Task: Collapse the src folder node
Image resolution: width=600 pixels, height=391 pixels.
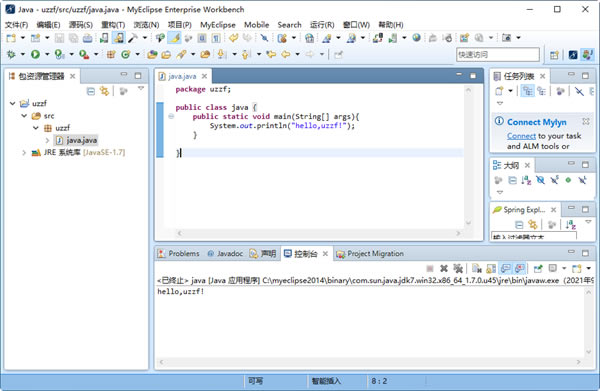Action: (24, 116)
